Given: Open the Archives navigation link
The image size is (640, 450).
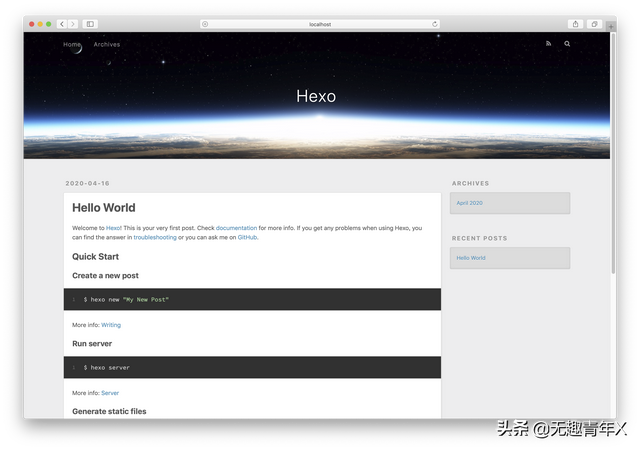Looking at the screenshot, I should tap(107, 44).
